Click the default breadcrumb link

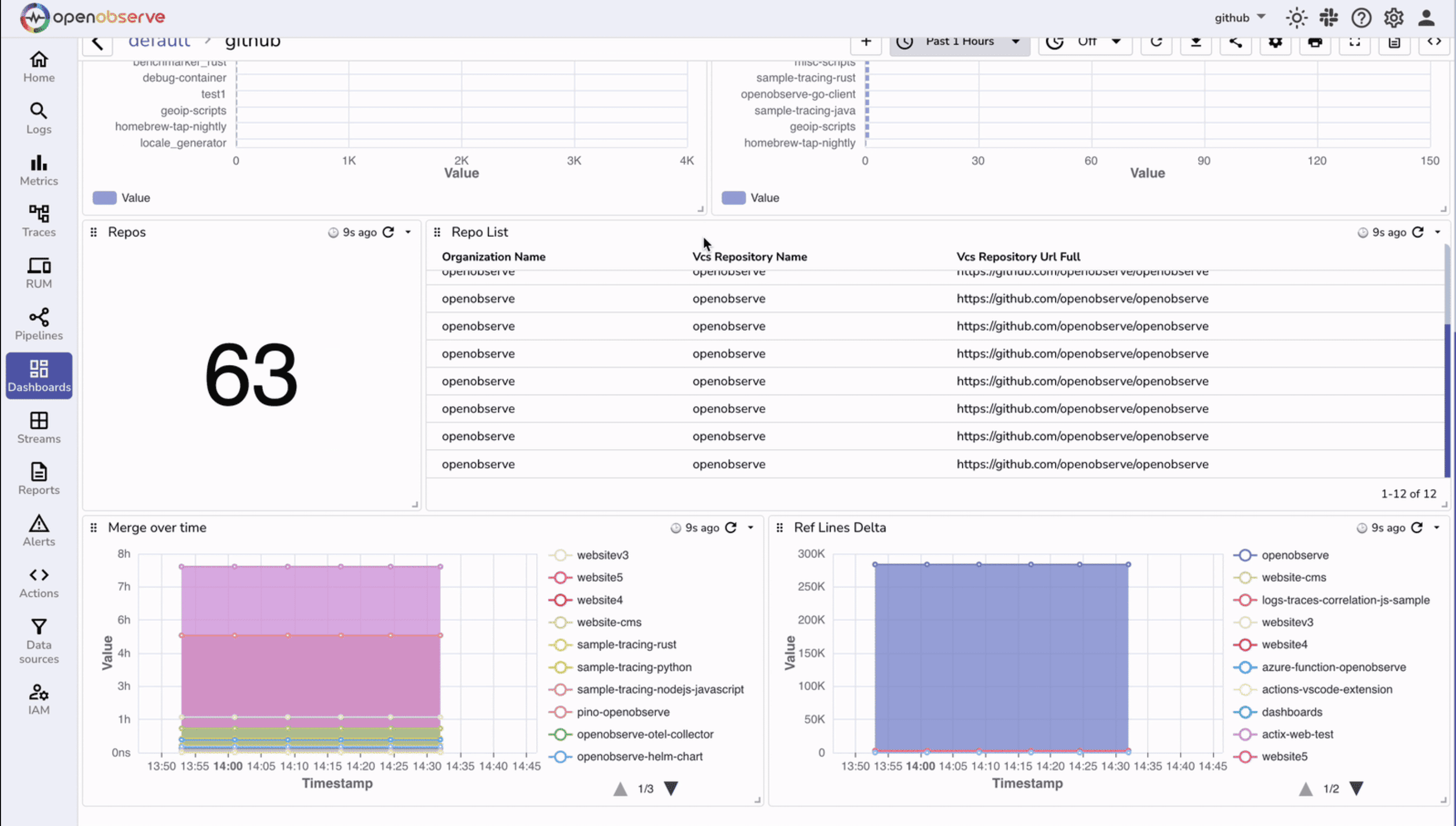coord(159,40)
